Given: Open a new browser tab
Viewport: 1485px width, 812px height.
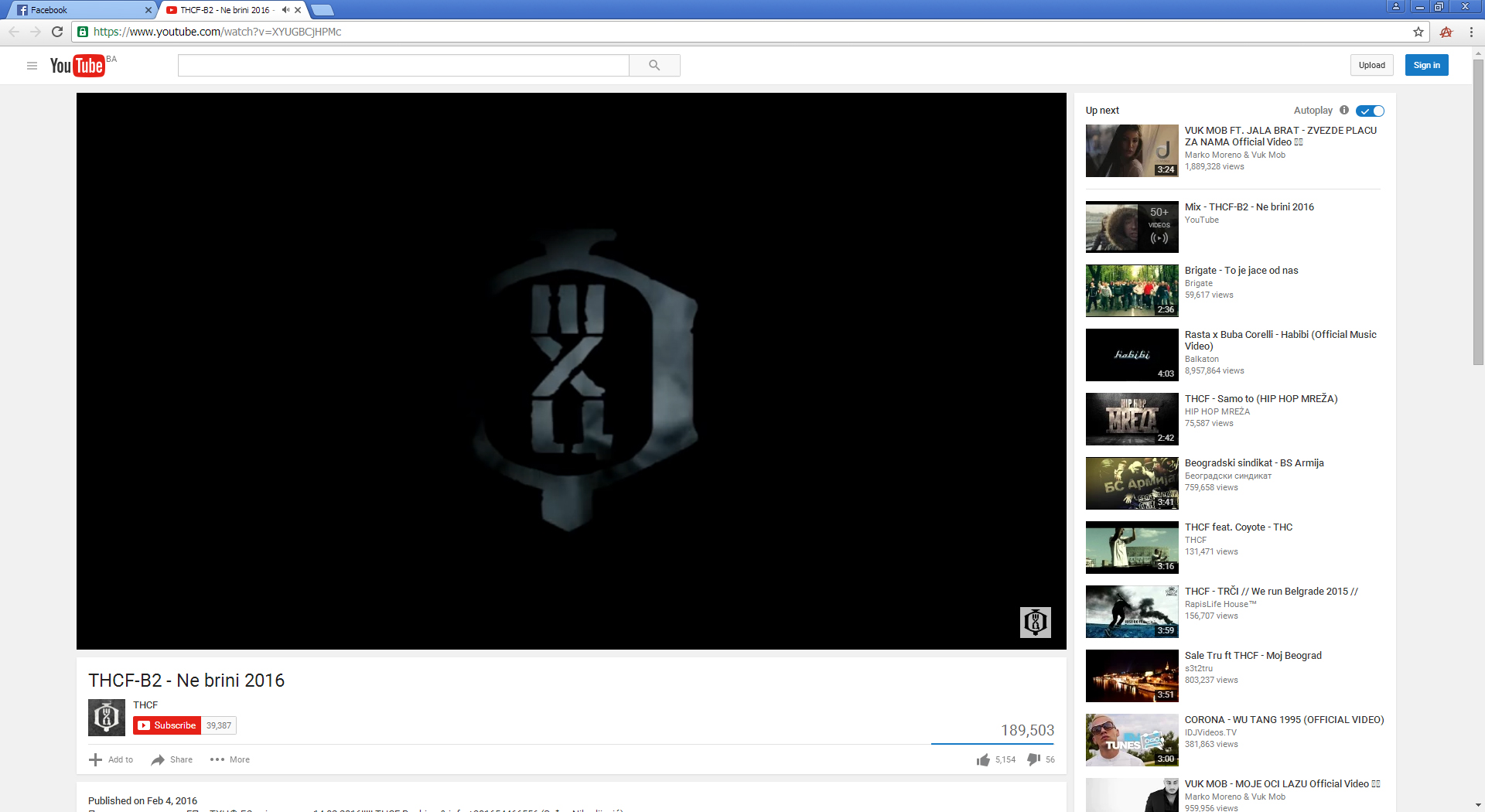Looking at the screenshot, I should pos(322,10).
